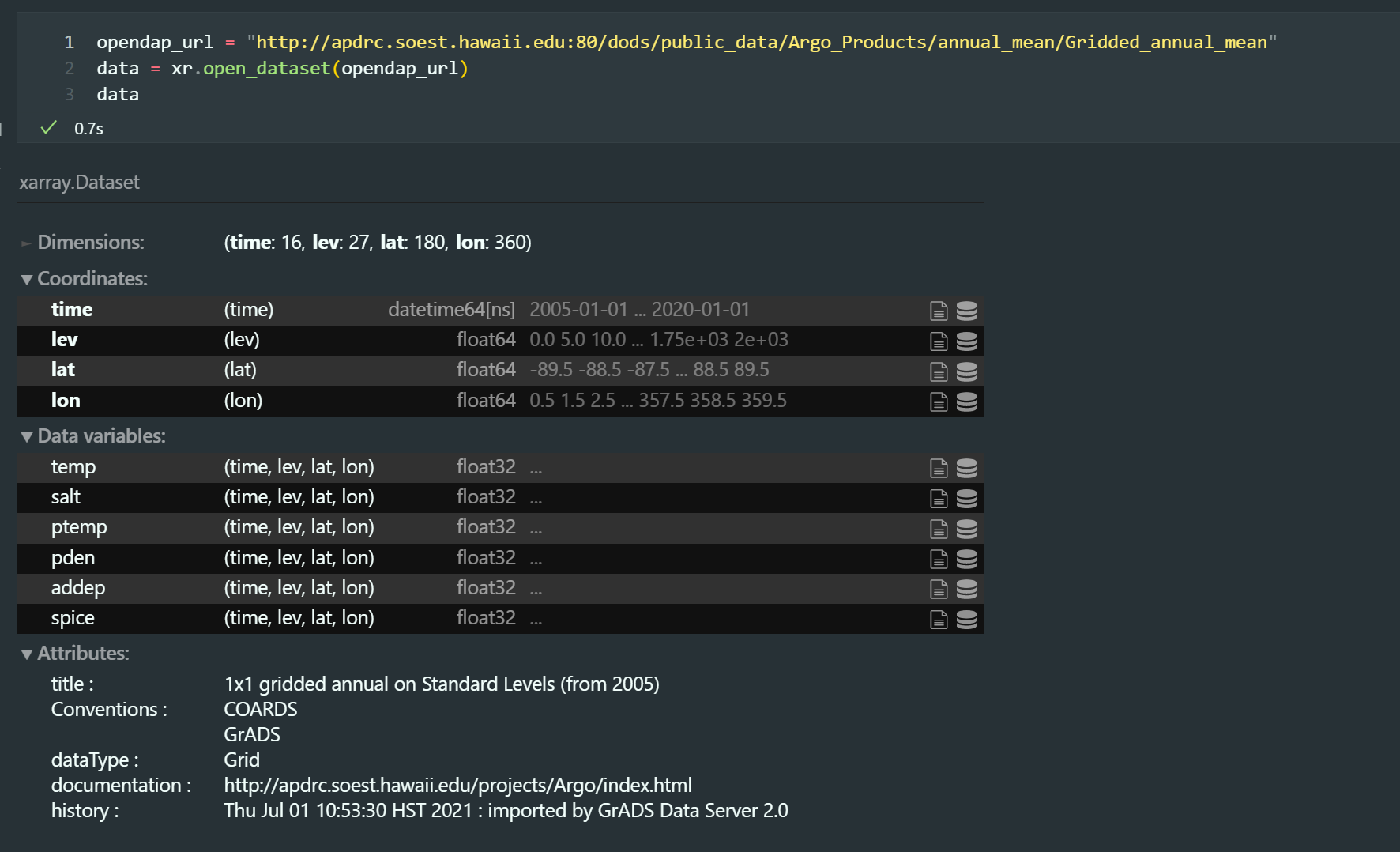Click the documentation URL apdrc.soest.hawaii.edu
This screenshot has width=1400, height=852.
tap(457, 785)
